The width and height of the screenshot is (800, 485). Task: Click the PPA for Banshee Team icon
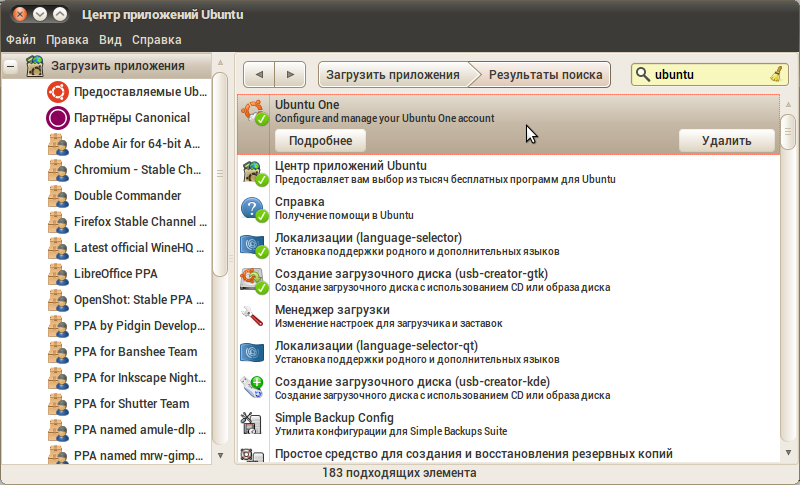click(x=58, y=352)
